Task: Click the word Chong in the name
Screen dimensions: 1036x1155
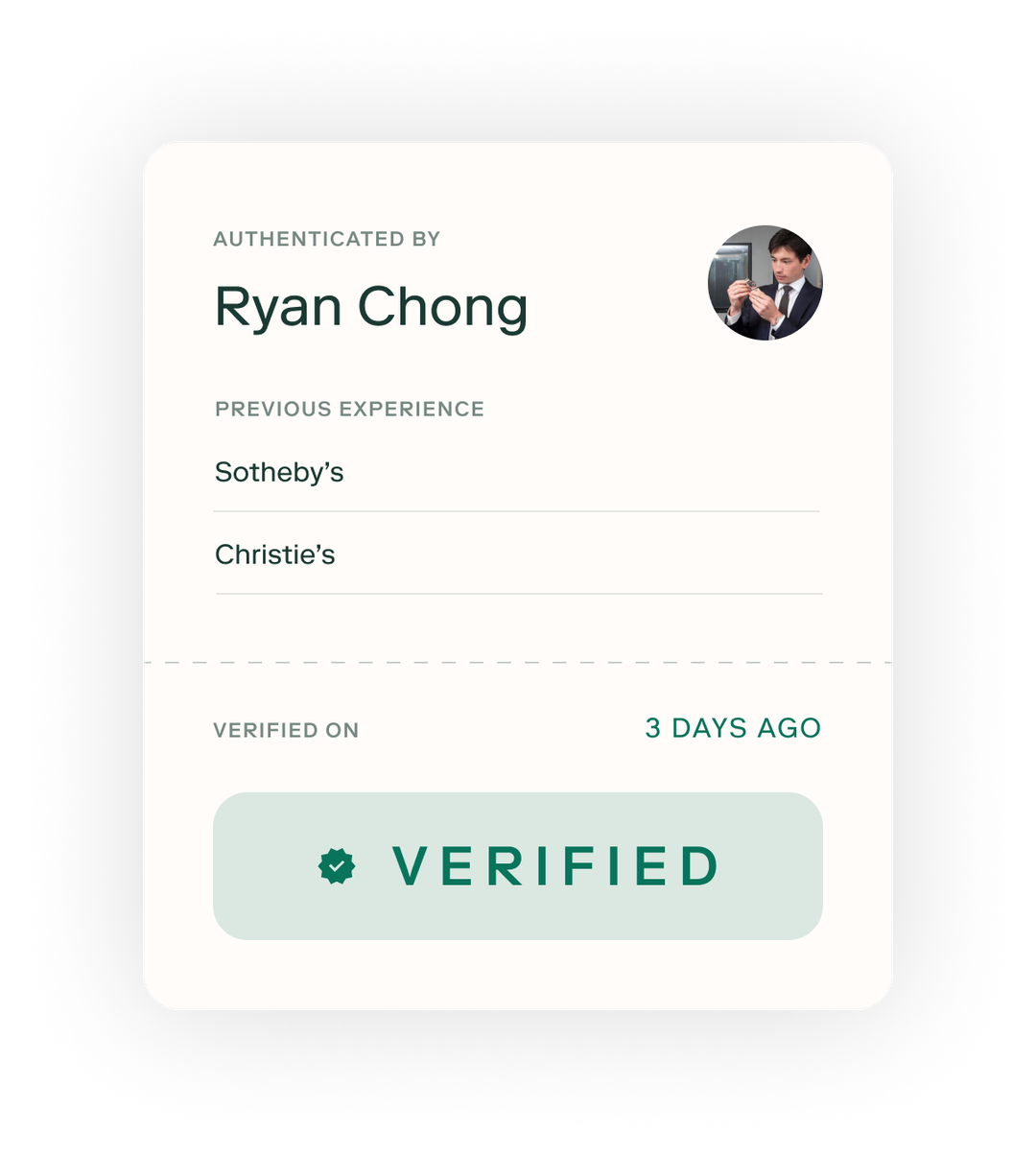Action: (443, 307)
